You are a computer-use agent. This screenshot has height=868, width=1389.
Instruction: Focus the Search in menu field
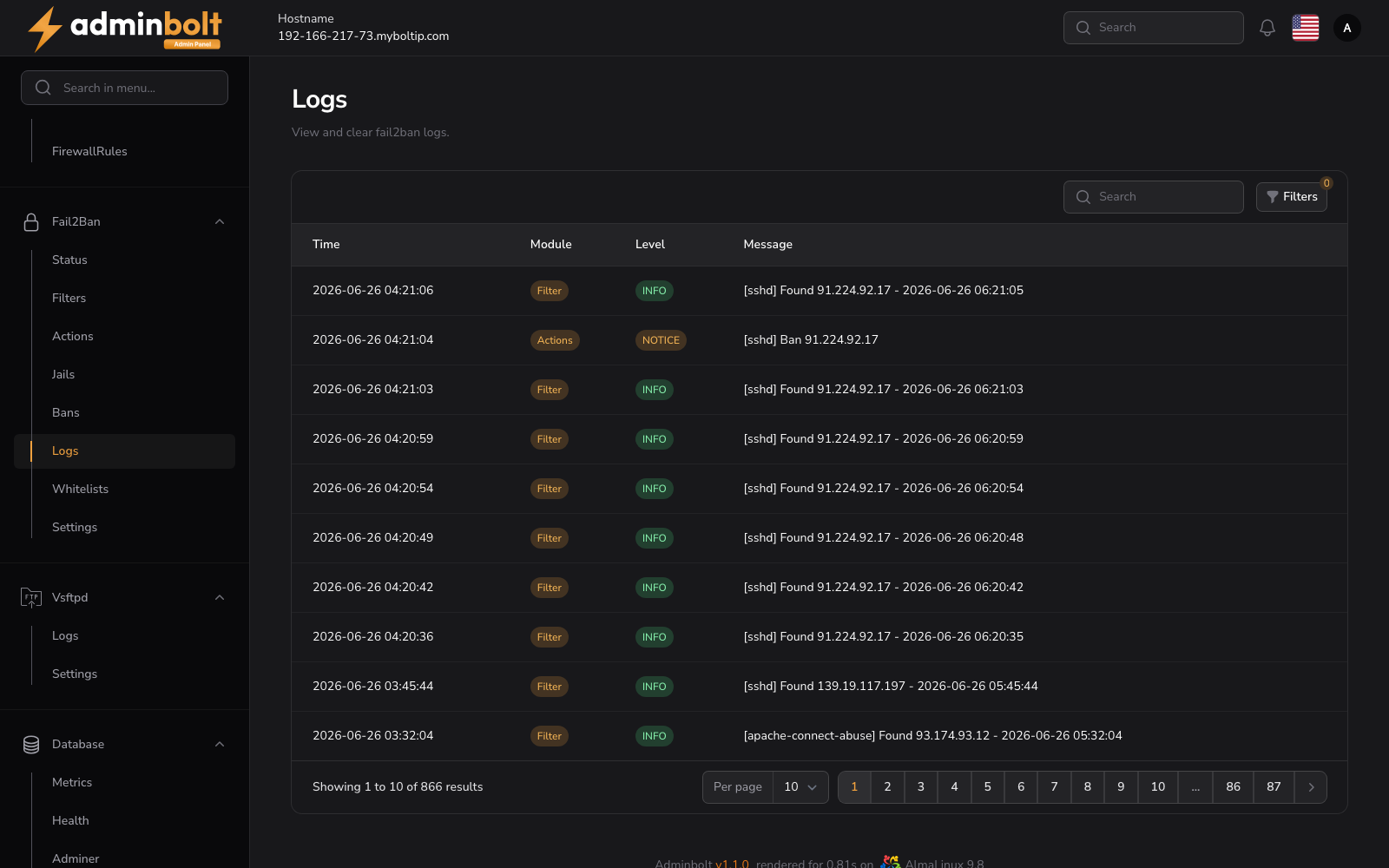coord(124,88)
